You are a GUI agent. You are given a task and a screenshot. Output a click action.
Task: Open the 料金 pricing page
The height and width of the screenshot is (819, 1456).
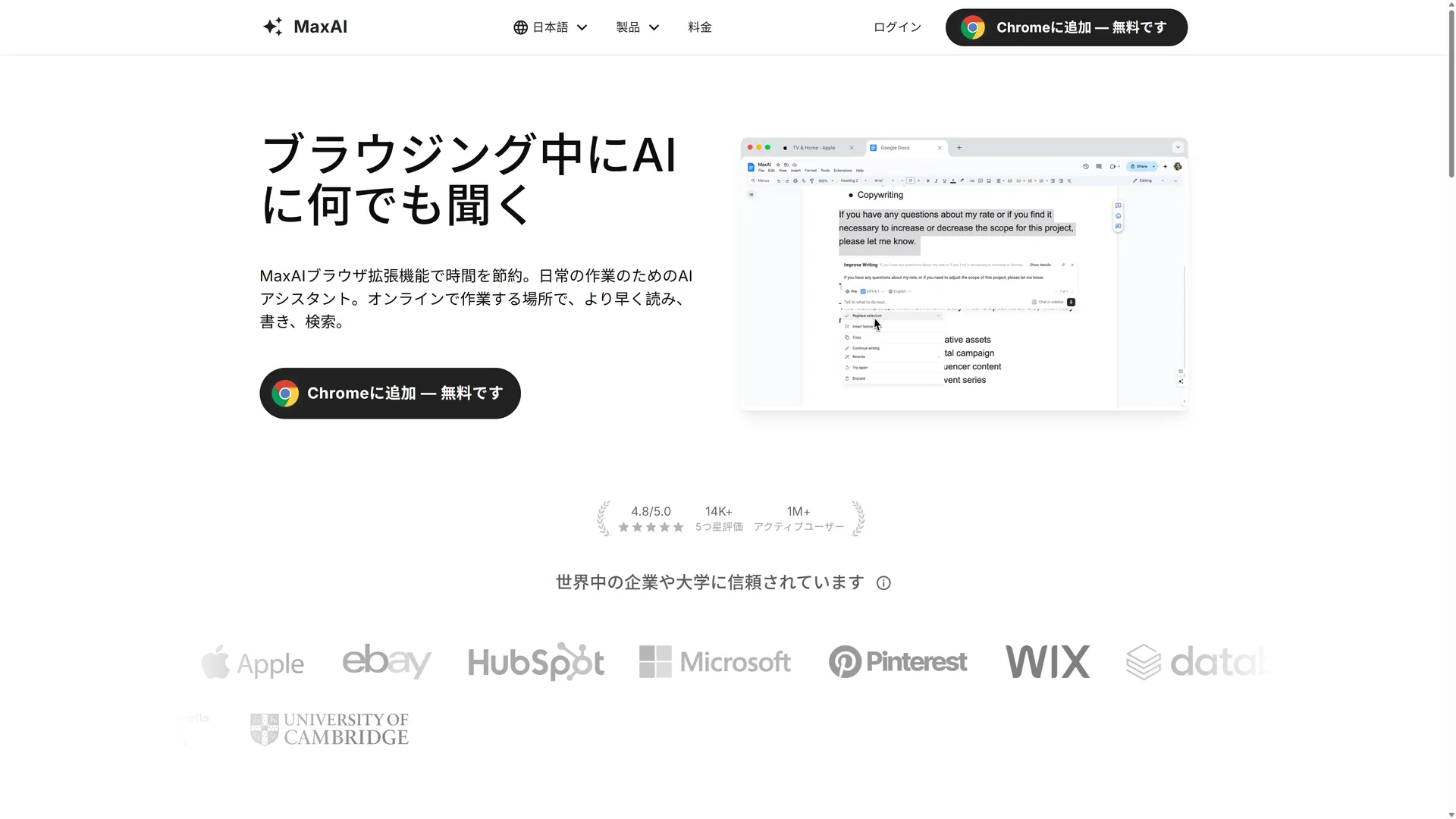(x=700, y=27)
